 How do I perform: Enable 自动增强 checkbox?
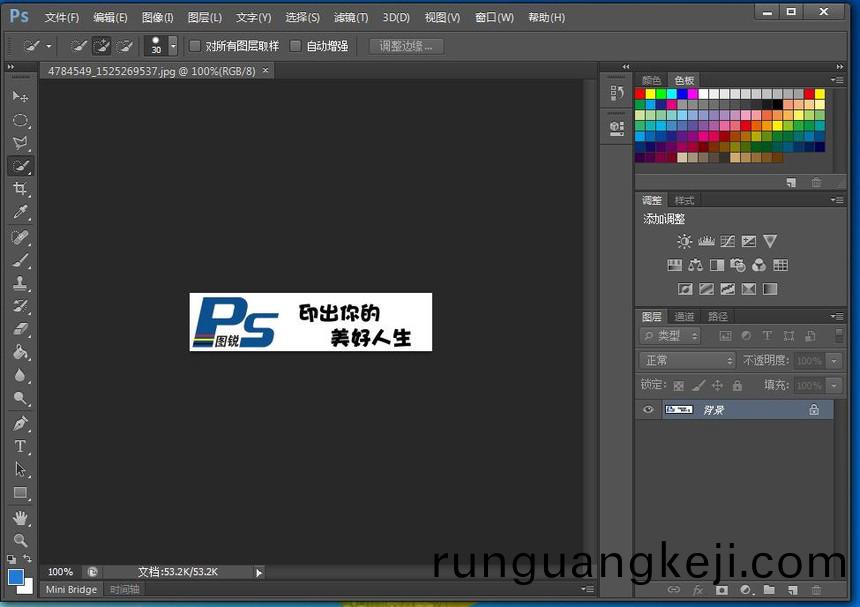coord(295,46)
